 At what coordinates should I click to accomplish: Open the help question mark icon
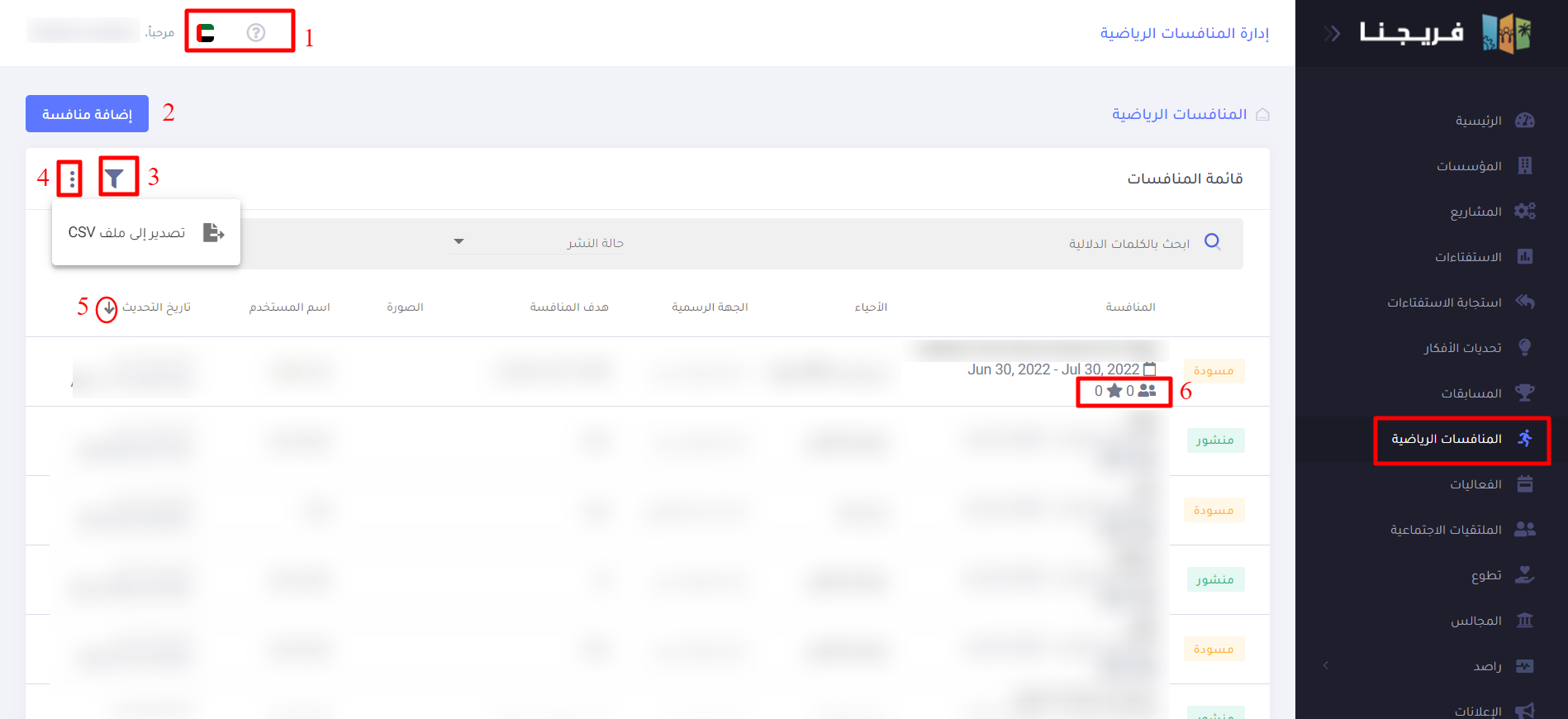click(x=256, y=33)
